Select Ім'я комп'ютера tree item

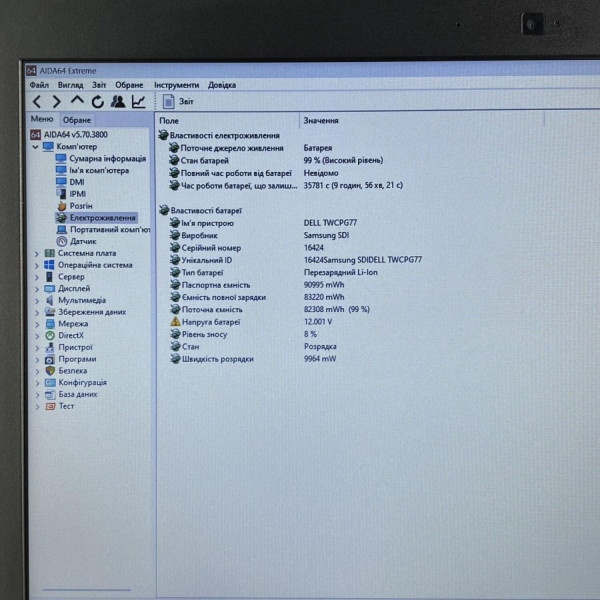pos(99,170)
